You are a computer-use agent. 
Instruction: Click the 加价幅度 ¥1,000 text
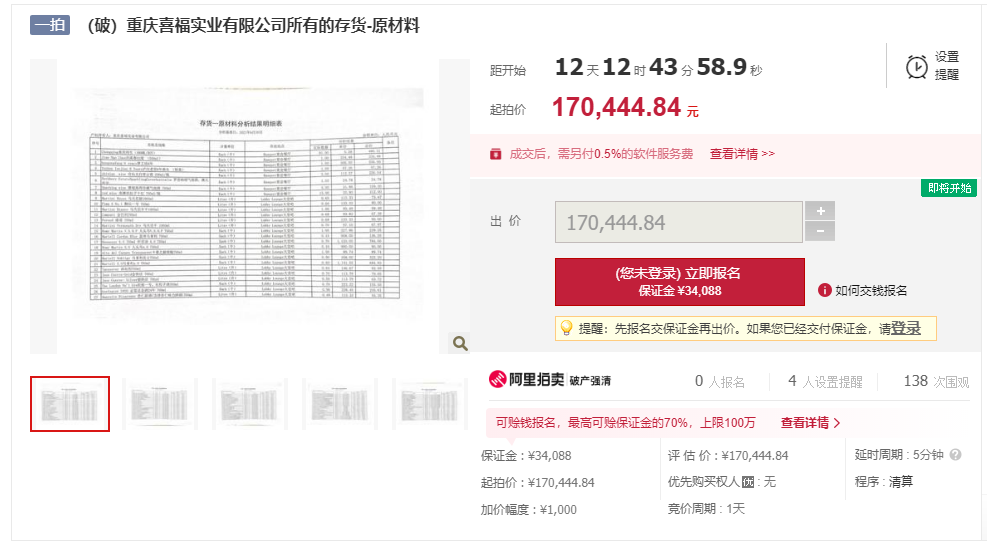coord(529,509)
